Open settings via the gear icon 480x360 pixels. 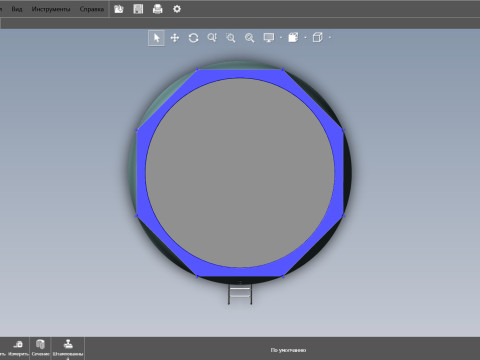coord(177,9)
